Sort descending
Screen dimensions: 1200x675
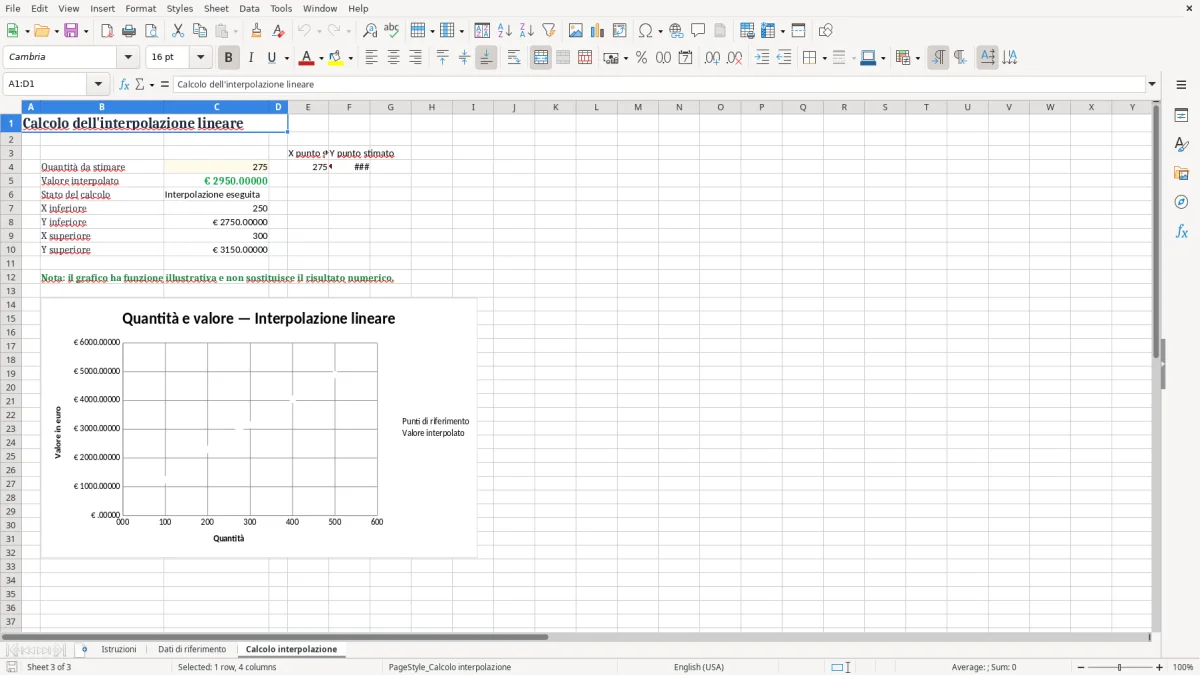(x=527, y=31)
